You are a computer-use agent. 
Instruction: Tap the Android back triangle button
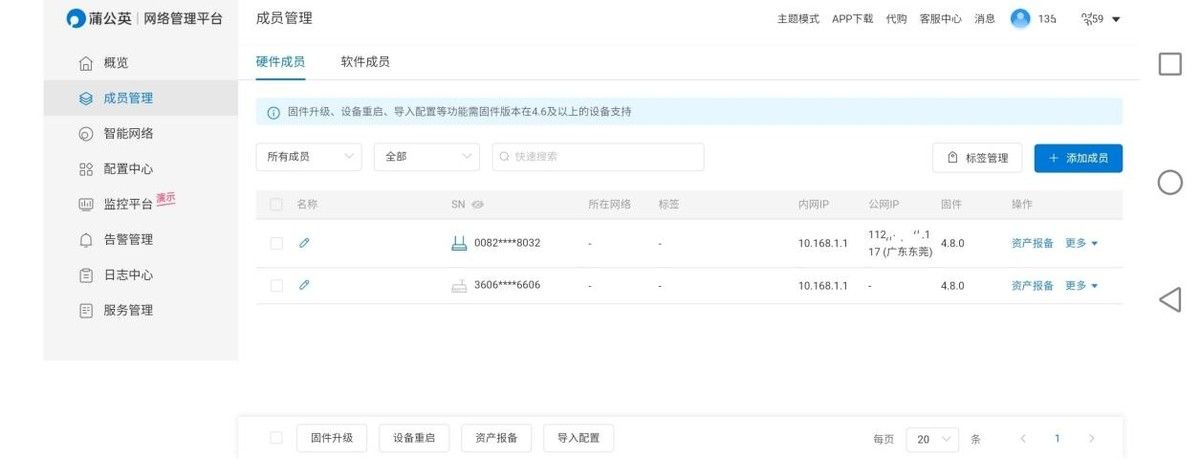(1169, 299)
